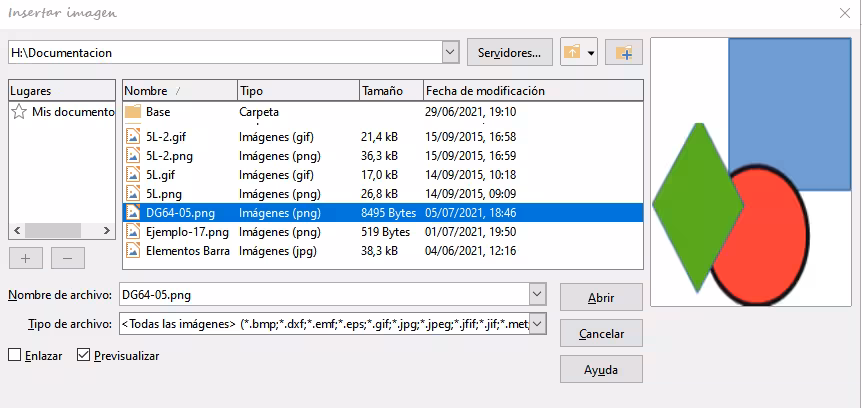This screenshot has height=408, width=862.
Task: Click the date 14/09/2015, 09:09
Action: 471,194
